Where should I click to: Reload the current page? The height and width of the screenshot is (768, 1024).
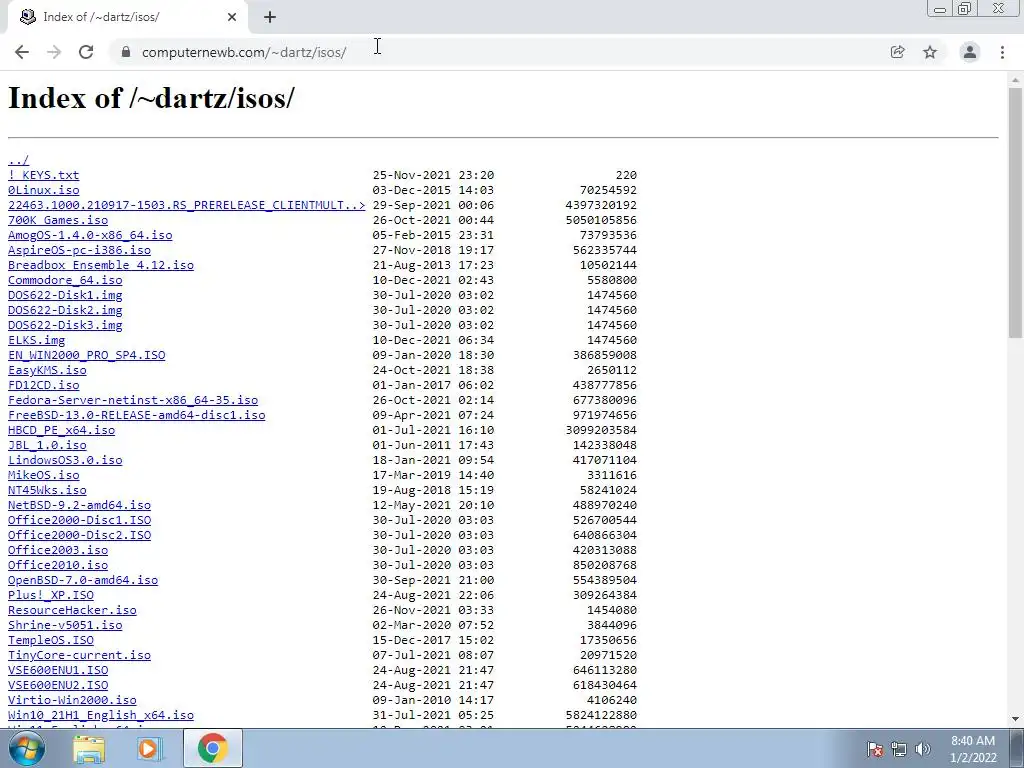click(x=86, y=52)
